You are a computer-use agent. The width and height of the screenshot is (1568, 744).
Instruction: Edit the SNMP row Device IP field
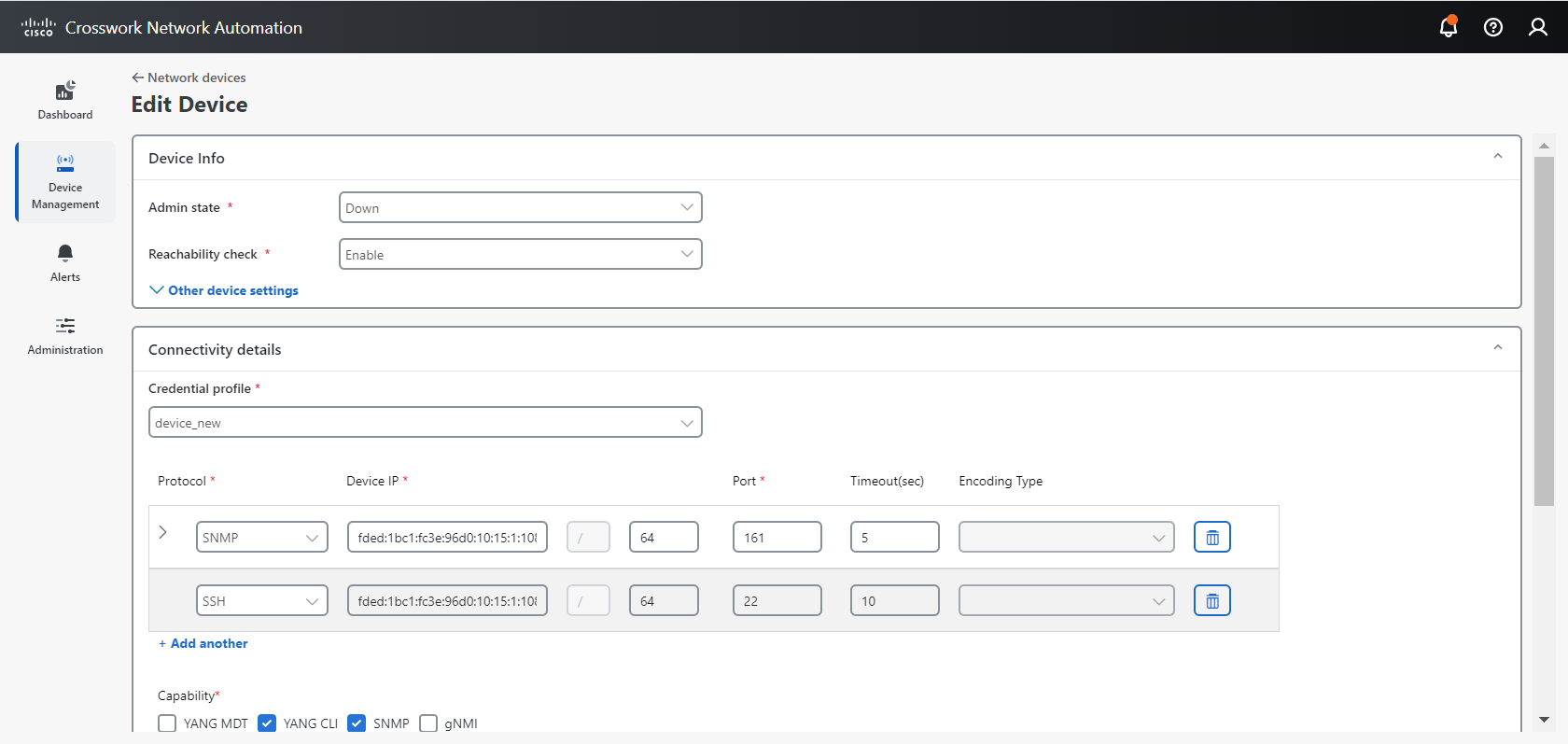(x=447, y=537)
